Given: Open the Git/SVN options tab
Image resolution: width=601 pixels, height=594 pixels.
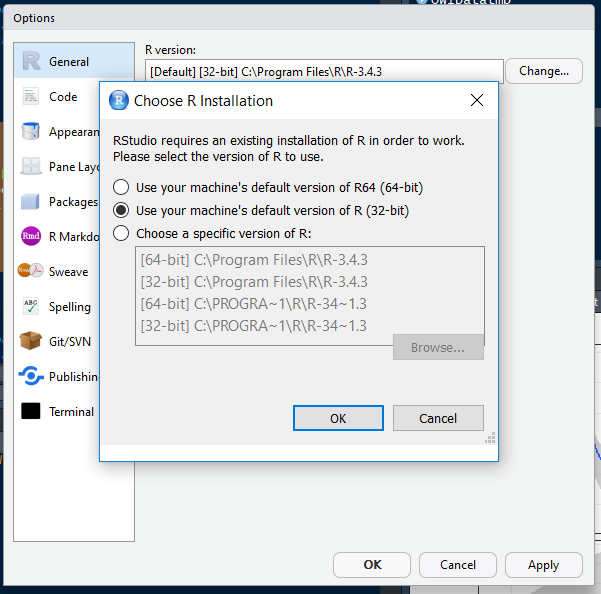Looking at the screenshot, I should coord(57,341).
